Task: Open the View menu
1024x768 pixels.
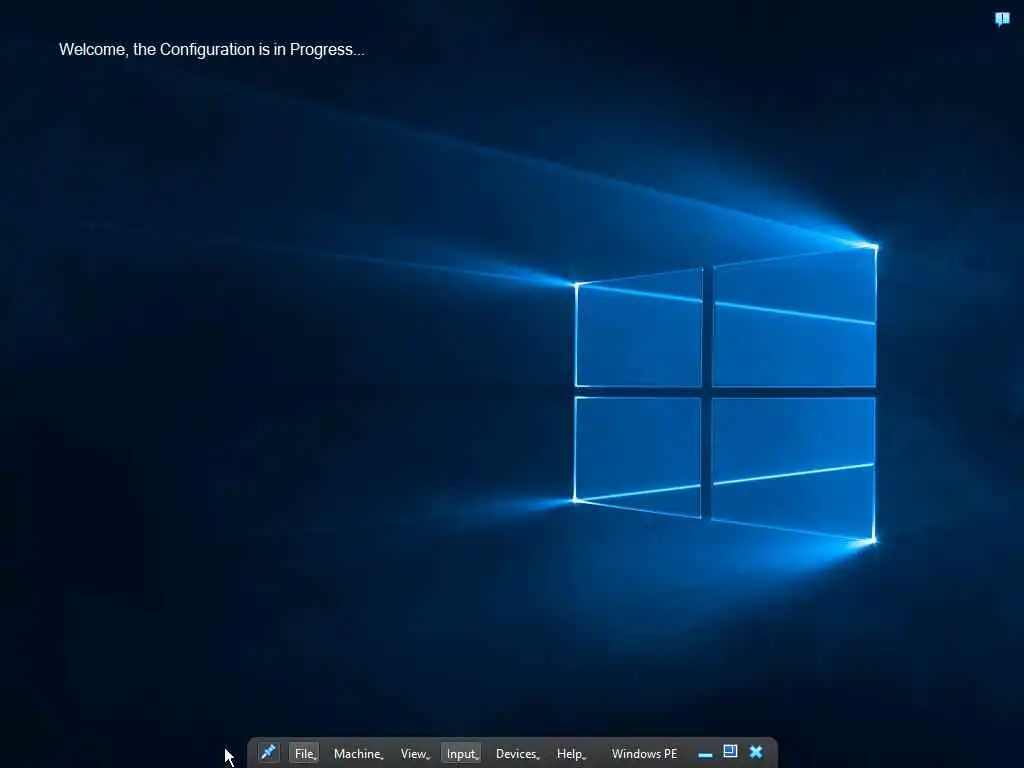Action: tap(415, 753)
